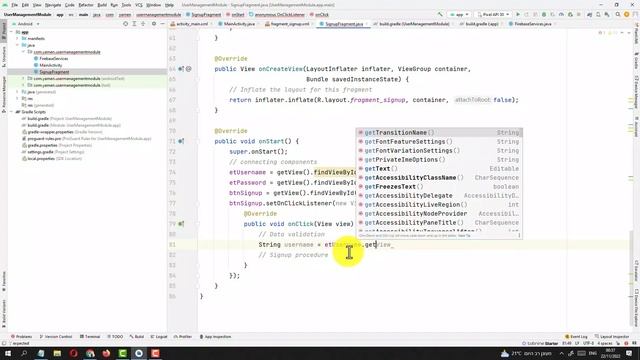The width and height of the screenshot is (640, 360).
Task: Click the override gutter icon beside onClick
Action: (181, 224)
